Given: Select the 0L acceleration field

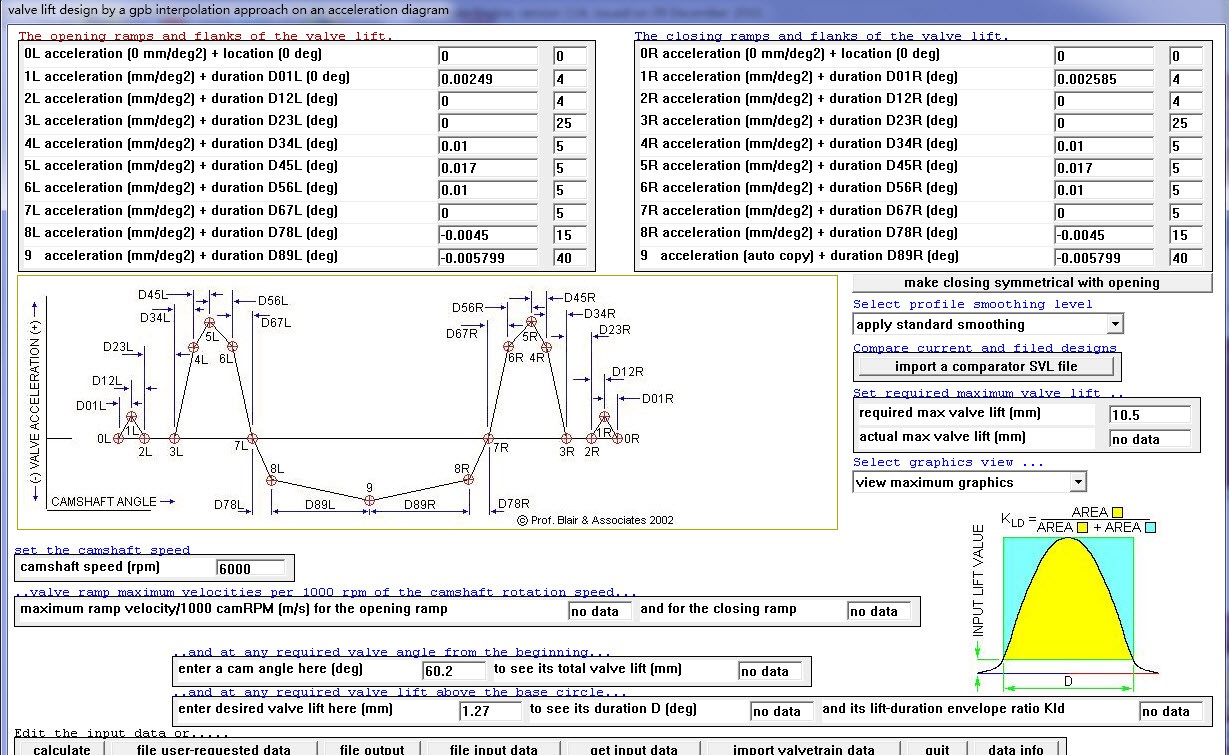Looking at the screenshot, I should click(x=488, y=56).
